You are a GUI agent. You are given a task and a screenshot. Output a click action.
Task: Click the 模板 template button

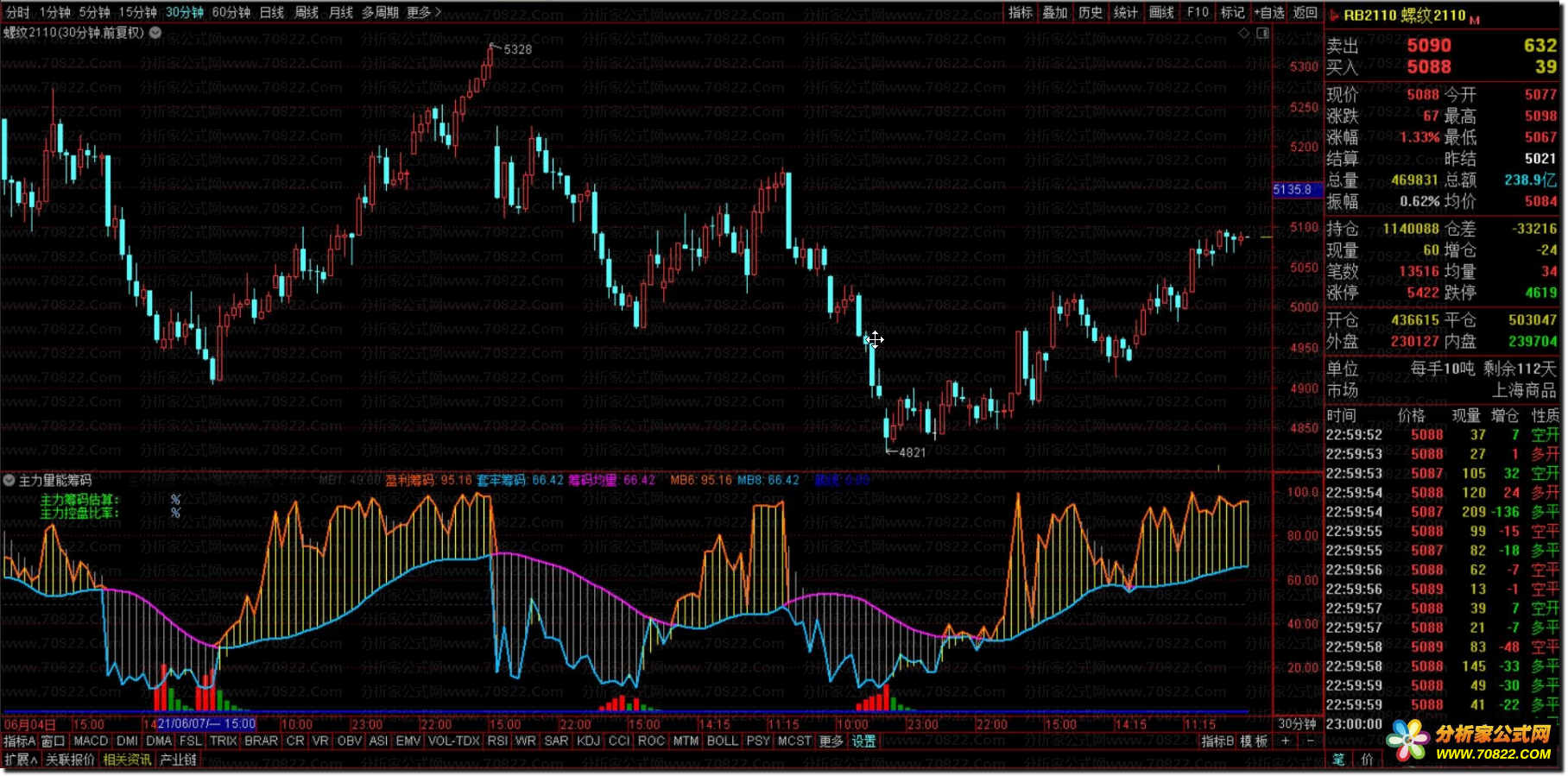(1255, 741)
